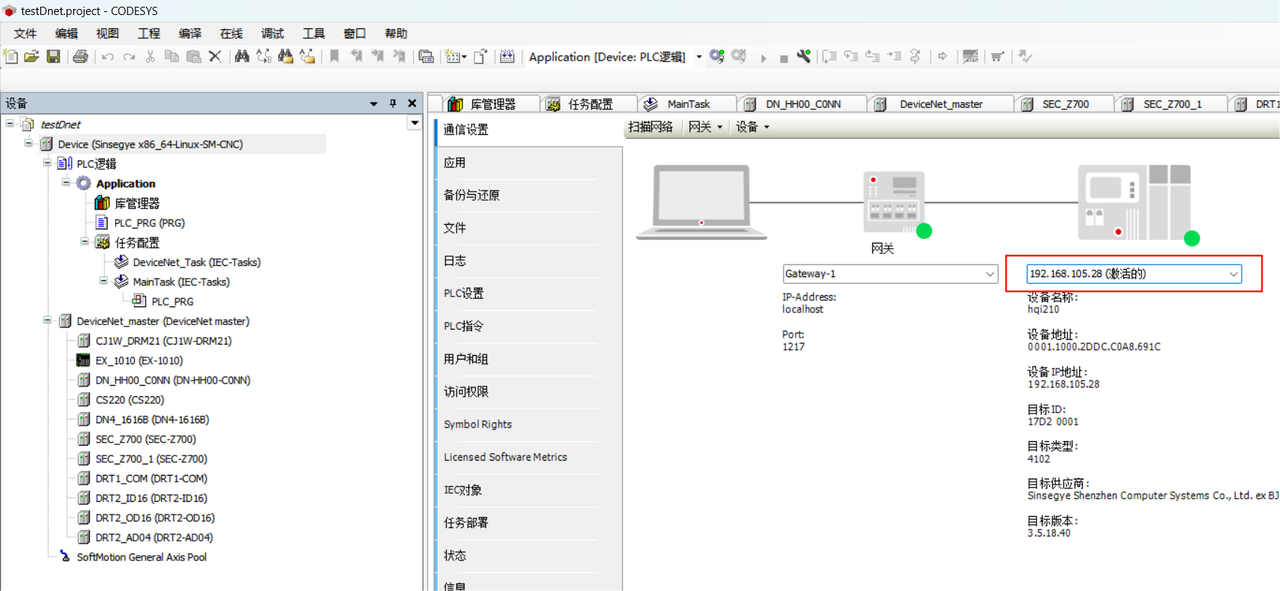Viewport: 1280px width, 591px height.
Task: Pin the 设备 panel with the pushpin icon
Action: 393,103
